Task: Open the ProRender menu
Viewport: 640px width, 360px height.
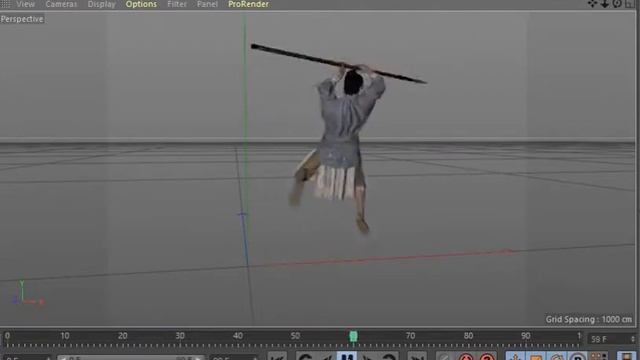Action: point(248,4)
